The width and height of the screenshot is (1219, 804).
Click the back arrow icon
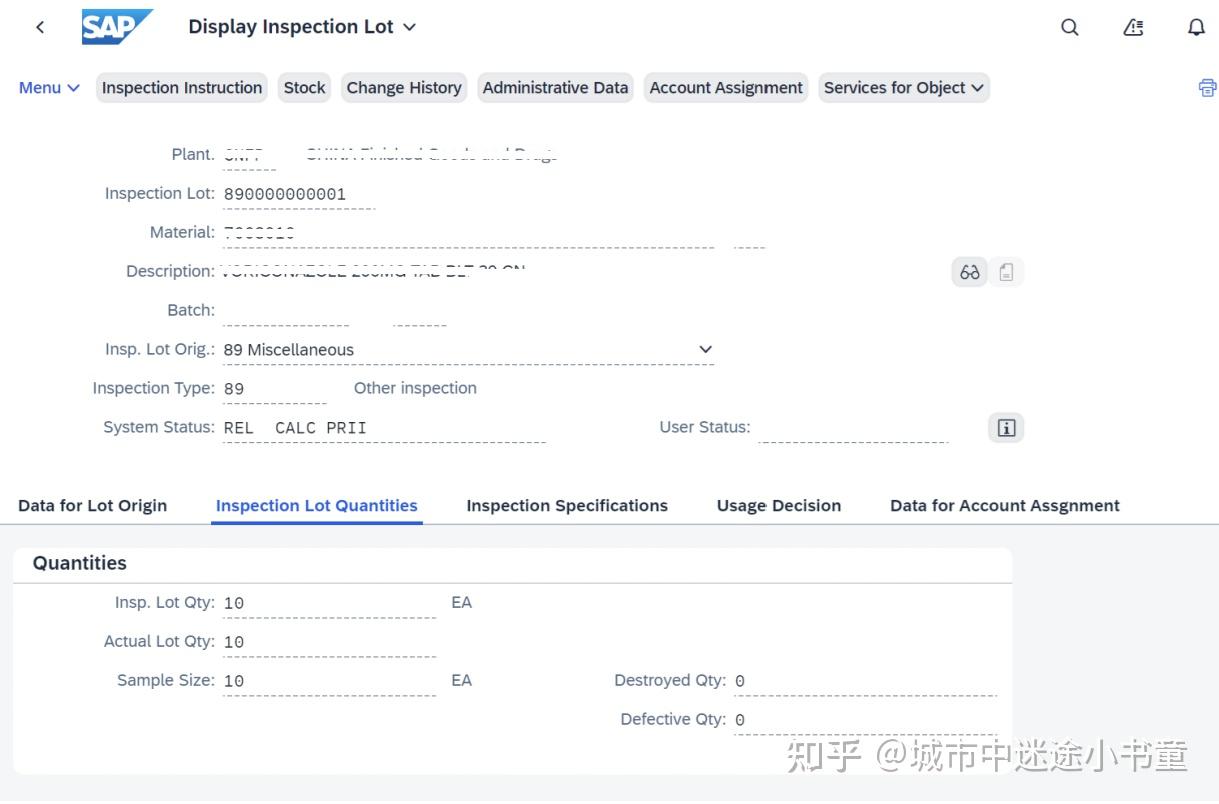coord(40,27)
